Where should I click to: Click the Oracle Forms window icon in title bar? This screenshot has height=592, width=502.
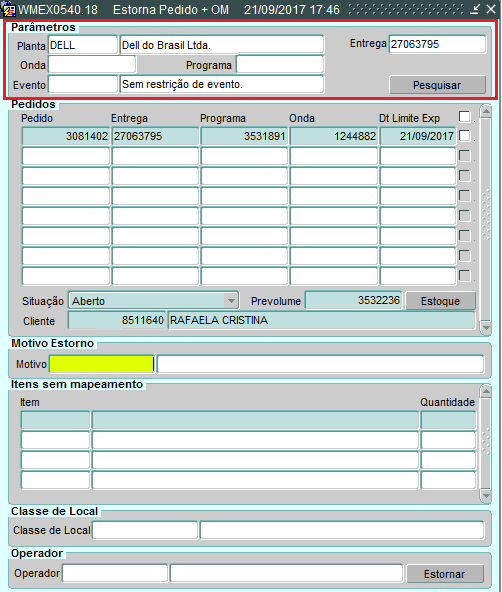pos(8,9)
